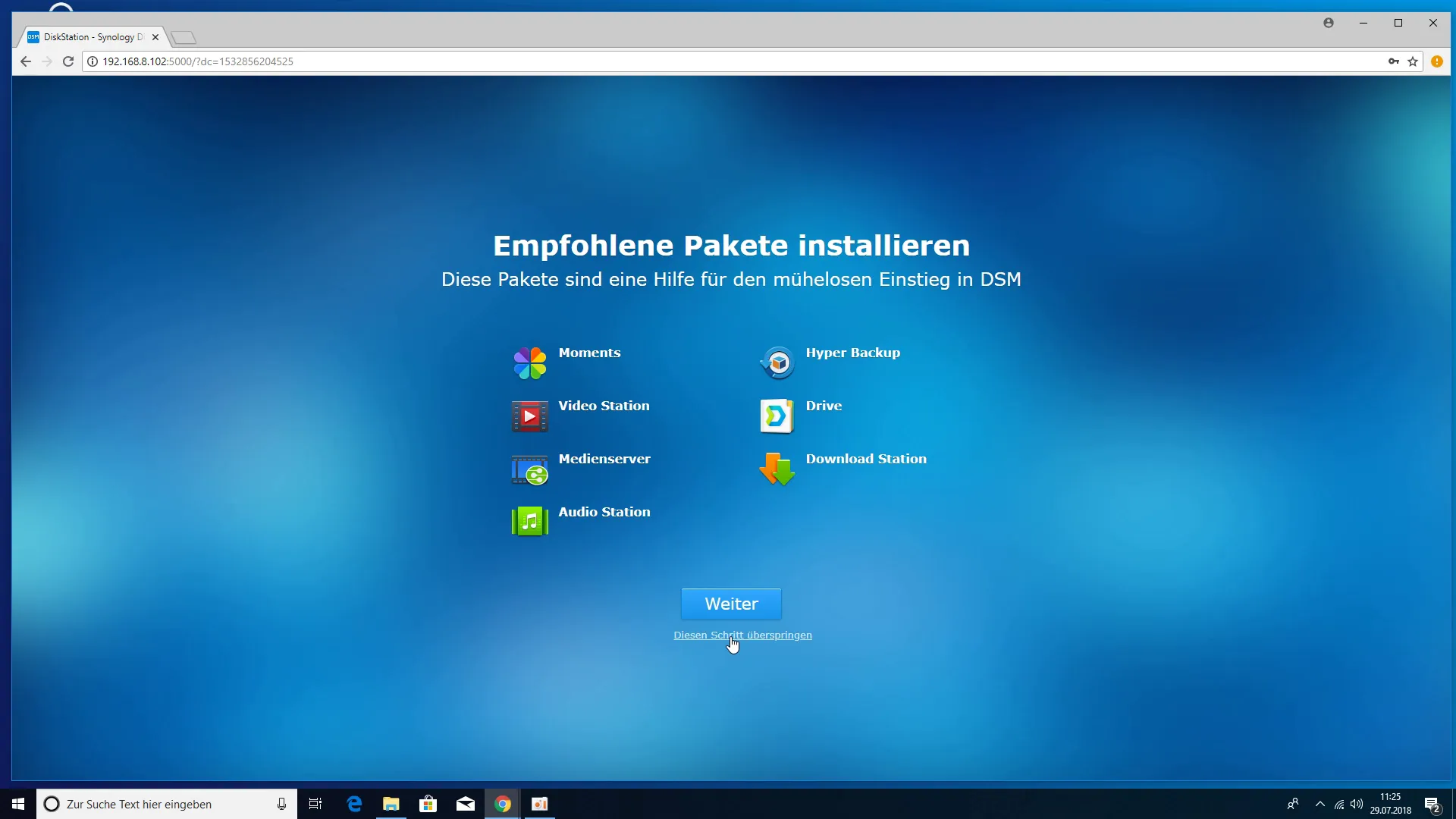Launch Microsoft Edge from the taskbar

point(354,804)
